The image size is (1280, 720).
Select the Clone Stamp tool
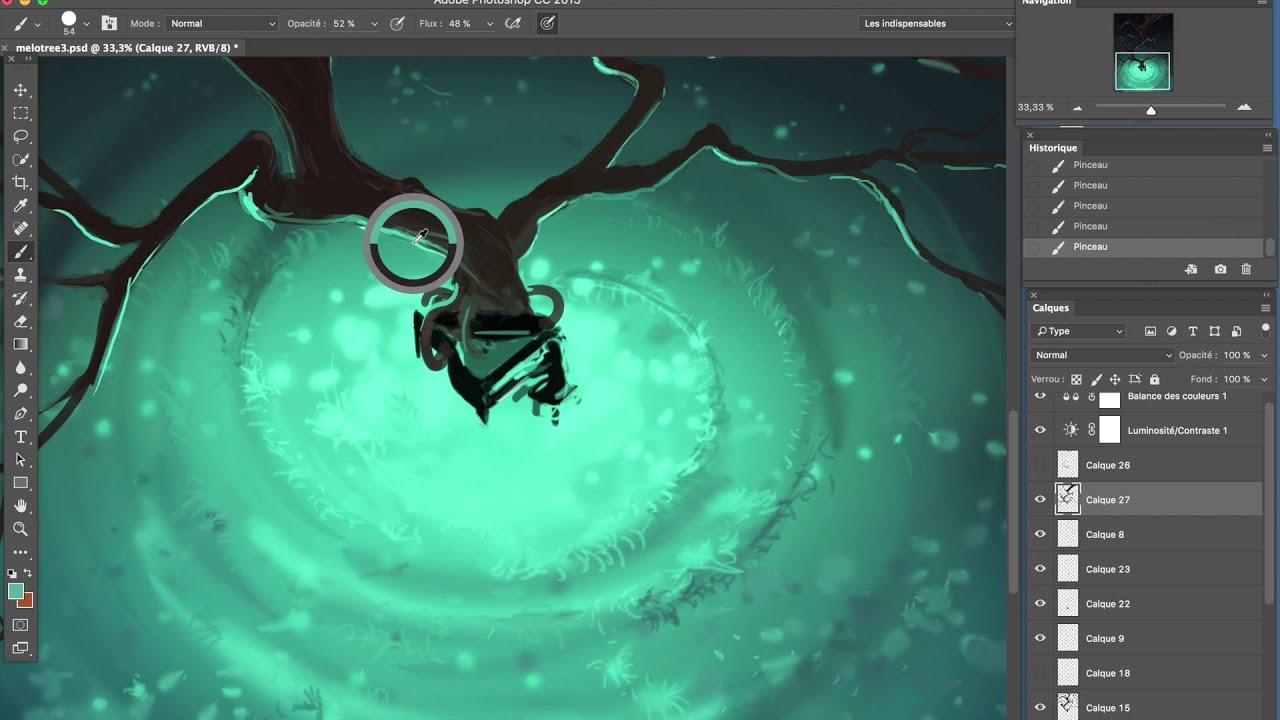(x=20, y=275)
